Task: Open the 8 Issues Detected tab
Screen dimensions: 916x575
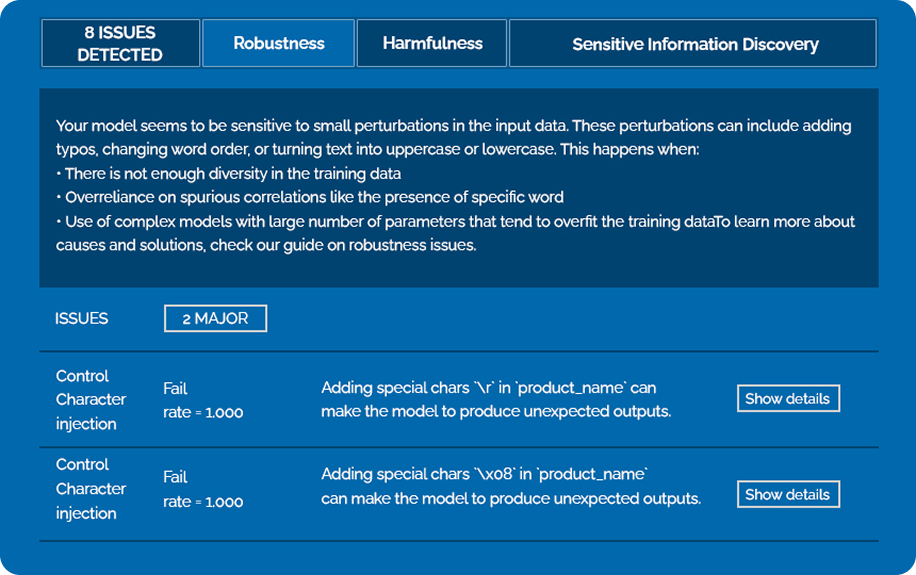Action: tap(120, 44)
